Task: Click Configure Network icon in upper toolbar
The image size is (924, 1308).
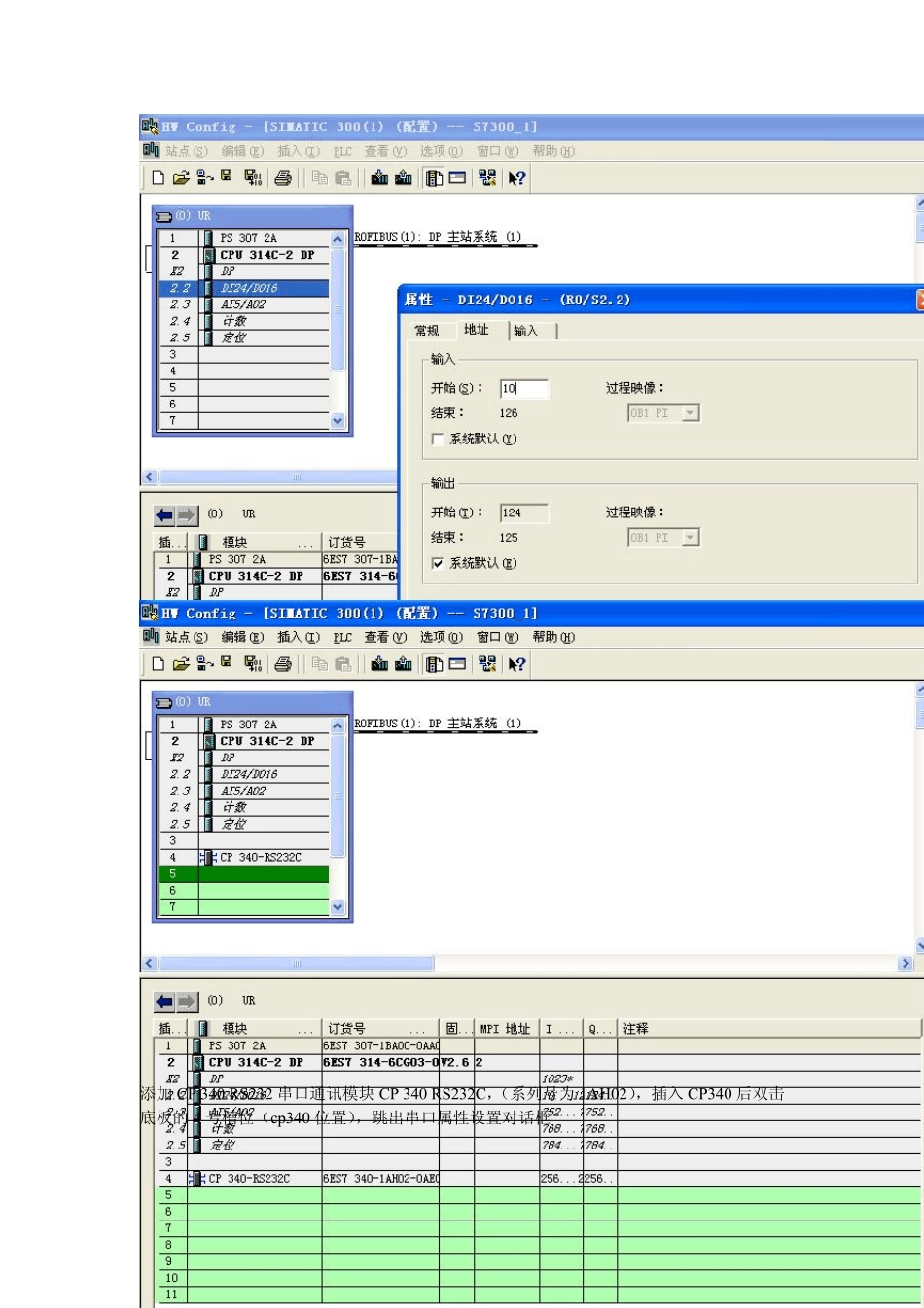Action: click(488, 178)
